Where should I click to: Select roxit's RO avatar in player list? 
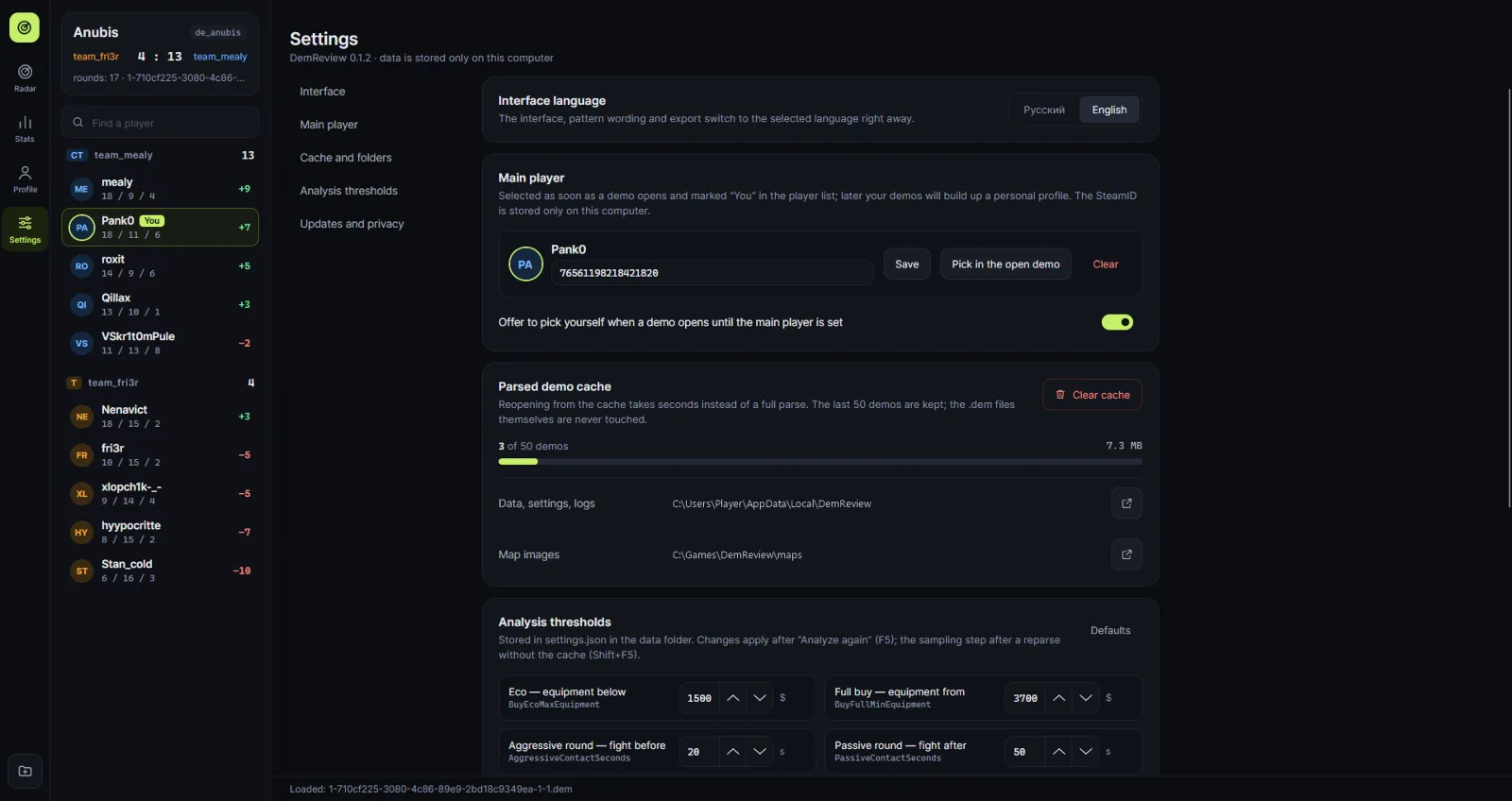(x=81, y=266)
